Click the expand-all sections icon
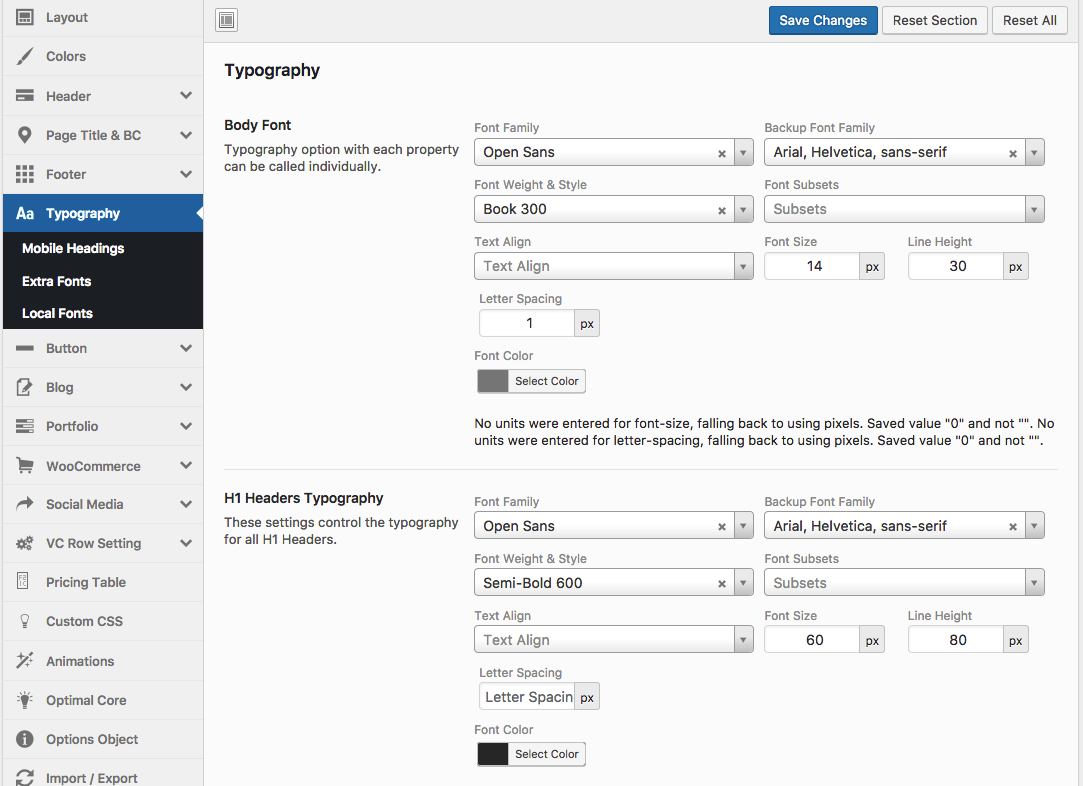Screen dimensions: 1083x786 click(226, 20)
